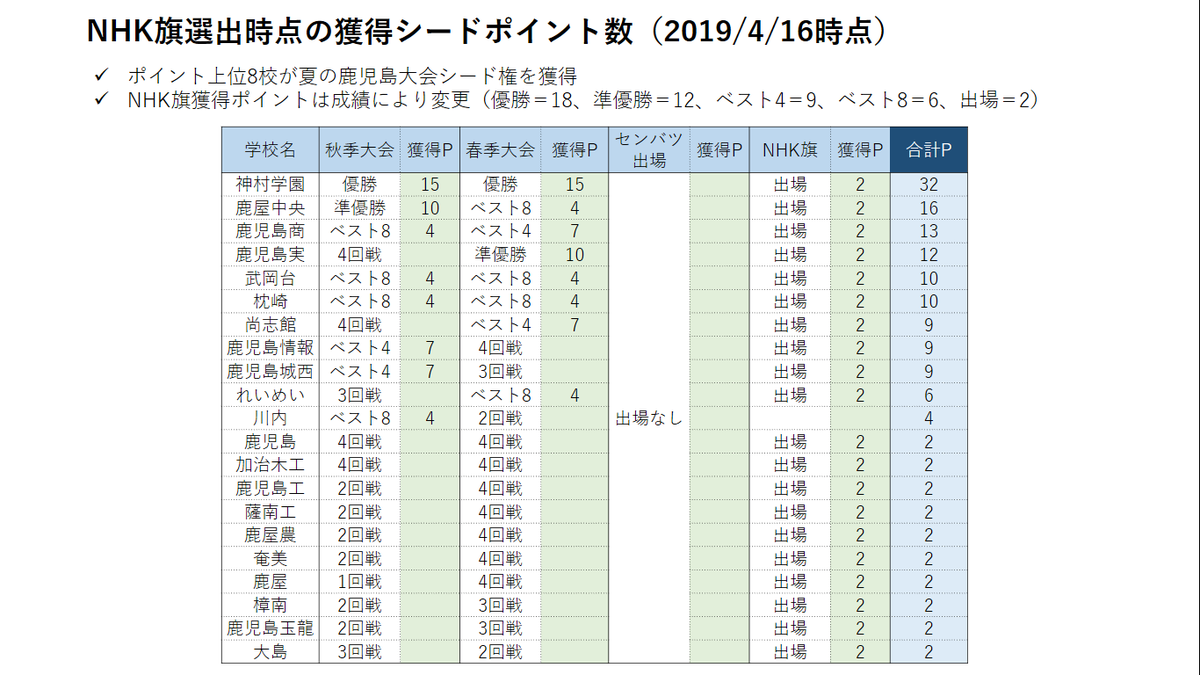Viewport: 1200px width, 675px height.
Task: Click the 1回戦 autumn result cell
Action: point(359,581)
